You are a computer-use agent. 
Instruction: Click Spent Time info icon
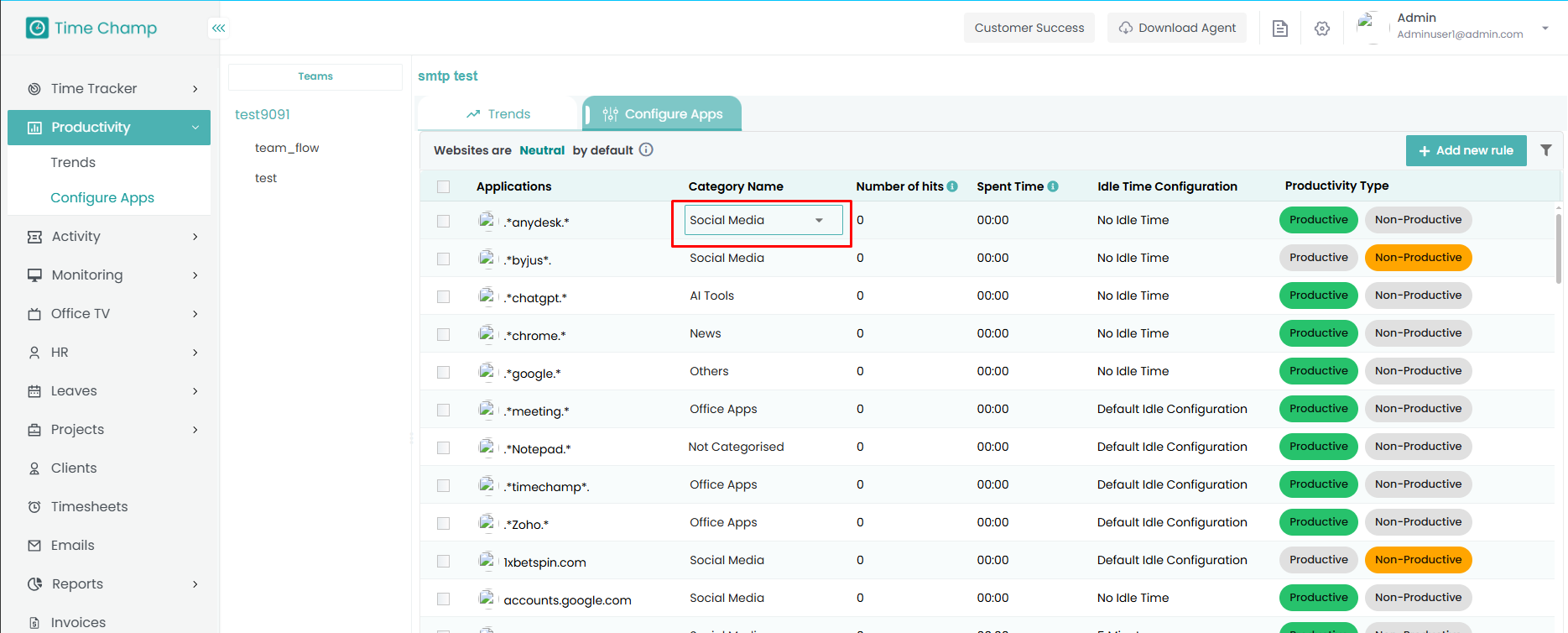point(1053,186)
